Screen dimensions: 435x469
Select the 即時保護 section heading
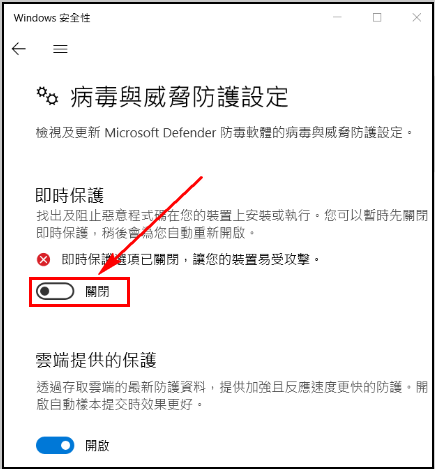[x=70, y=195]
